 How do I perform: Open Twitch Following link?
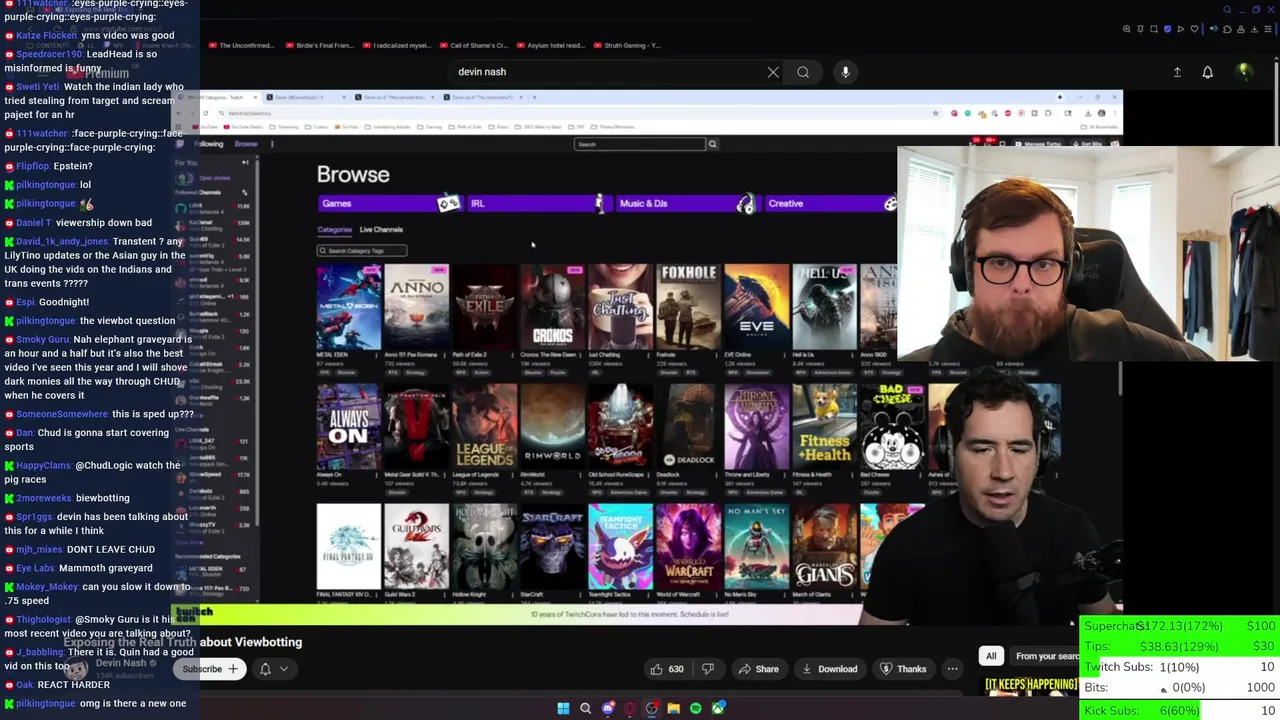coord(209,144)
